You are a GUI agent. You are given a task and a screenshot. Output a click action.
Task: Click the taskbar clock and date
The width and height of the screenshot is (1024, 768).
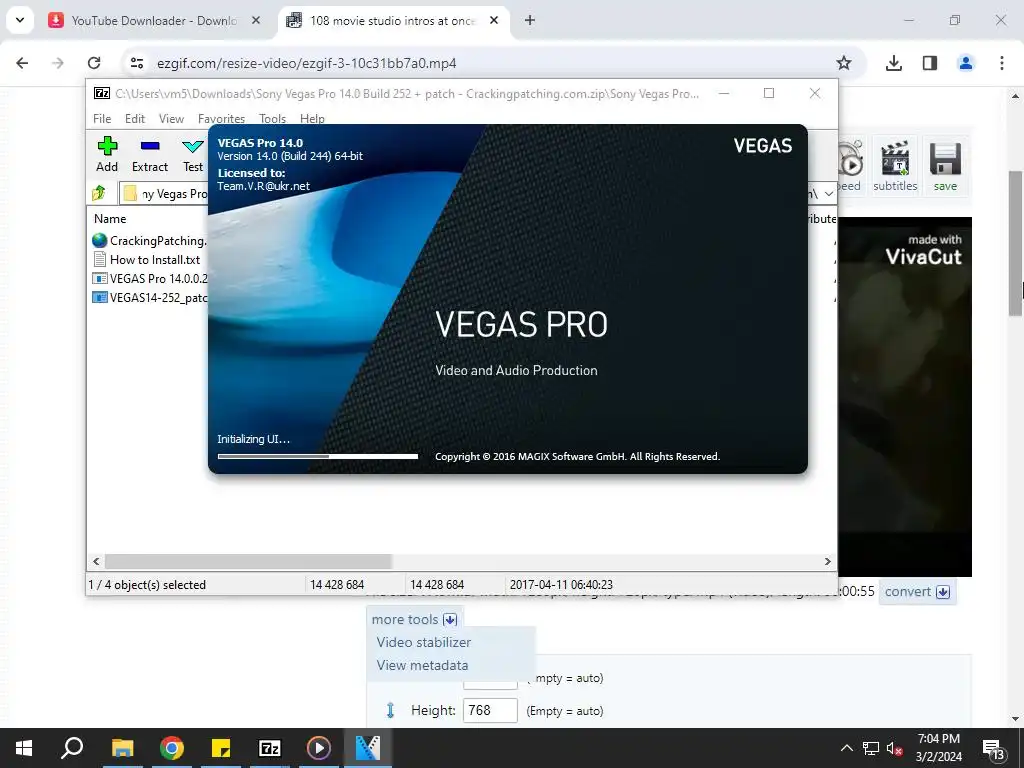(938, 748)
